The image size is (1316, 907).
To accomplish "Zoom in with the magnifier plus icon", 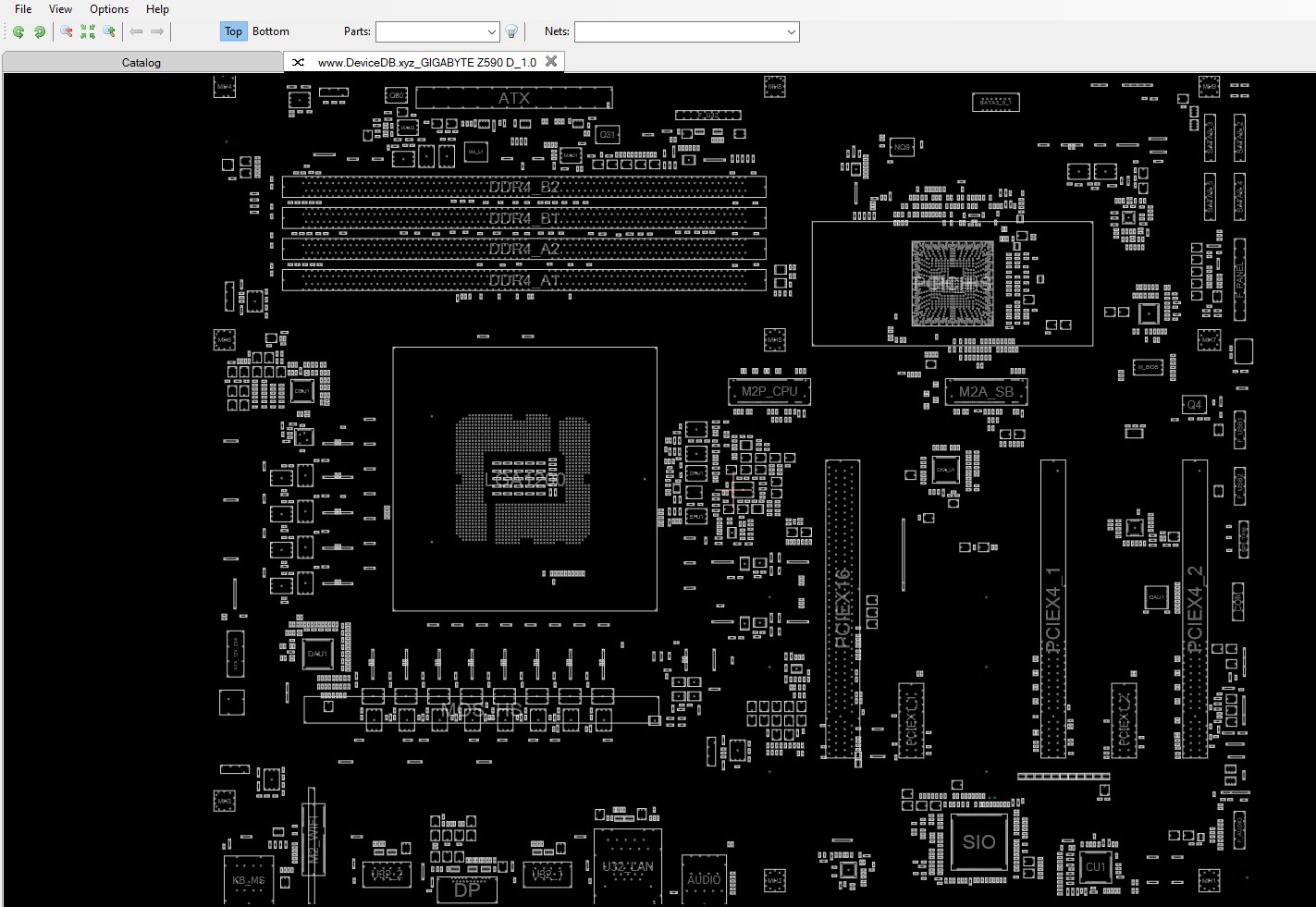I will (x=109, y=31).
